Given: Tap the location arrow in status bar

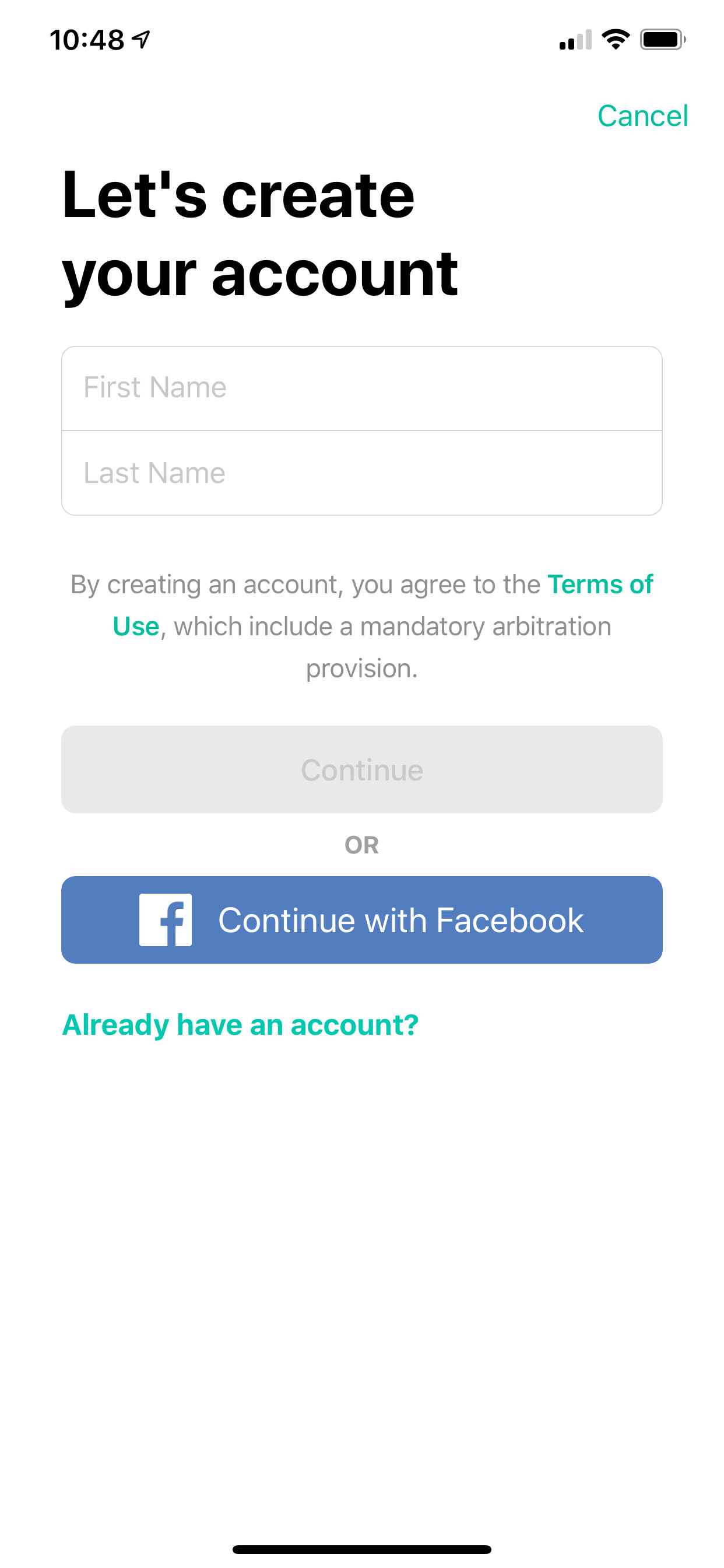Looking at the screenshot, I should (141, 40).
